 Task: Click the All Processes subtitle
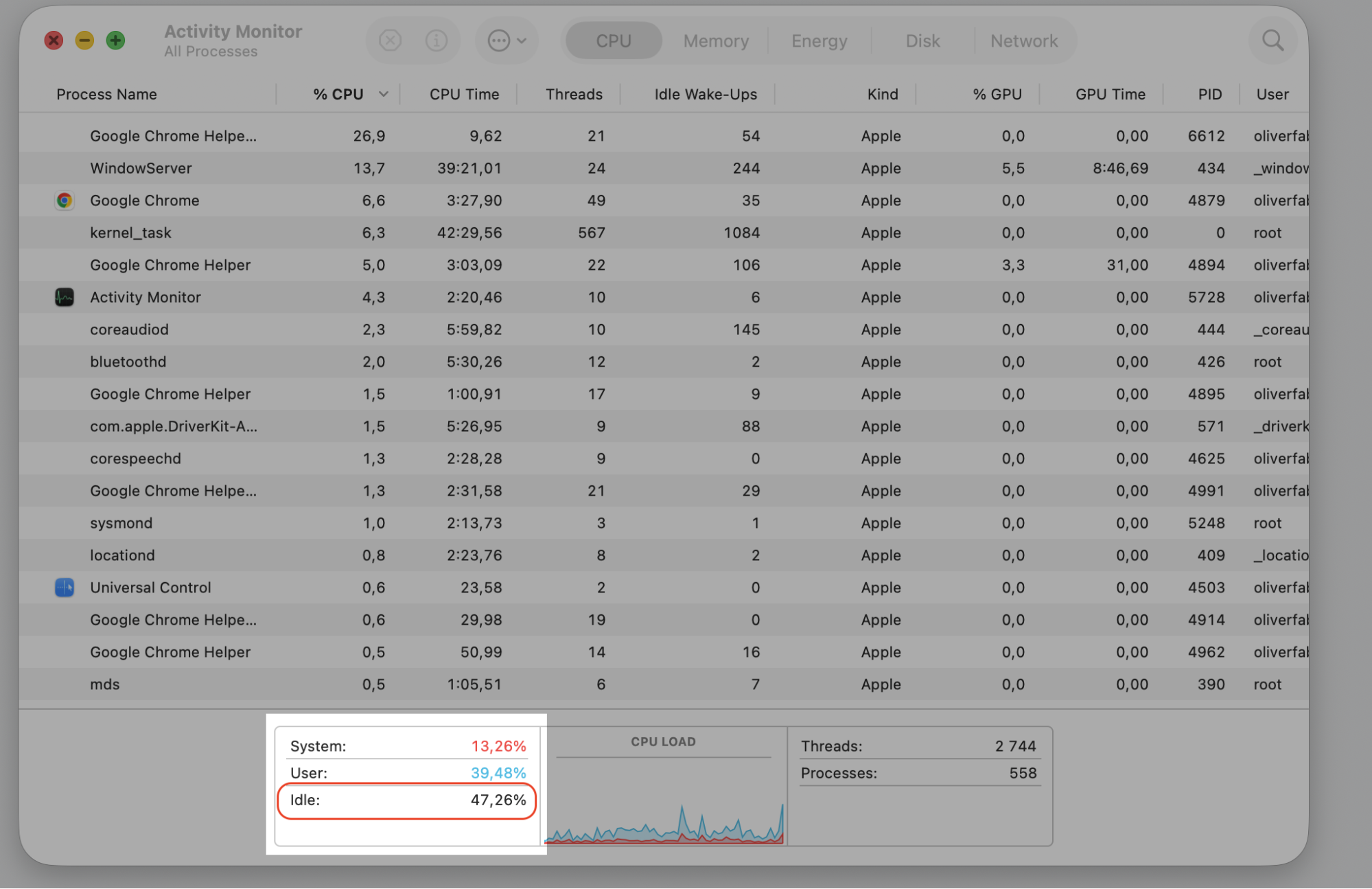pos(211,51)
